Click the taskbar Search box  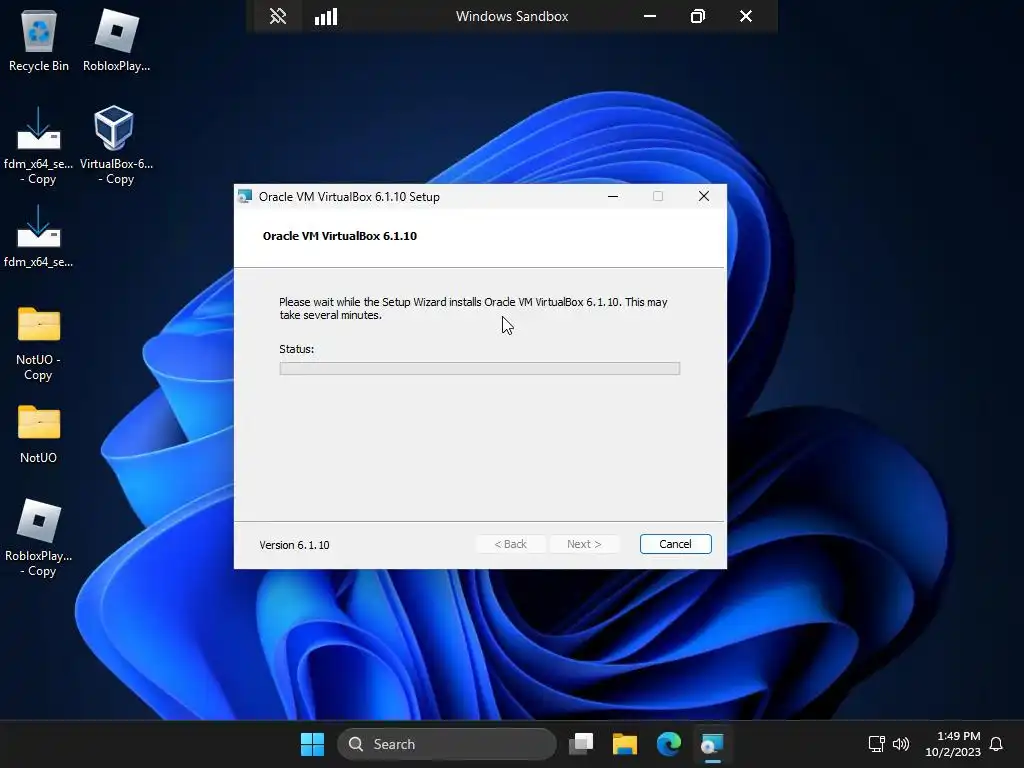[x=447, y=744]
